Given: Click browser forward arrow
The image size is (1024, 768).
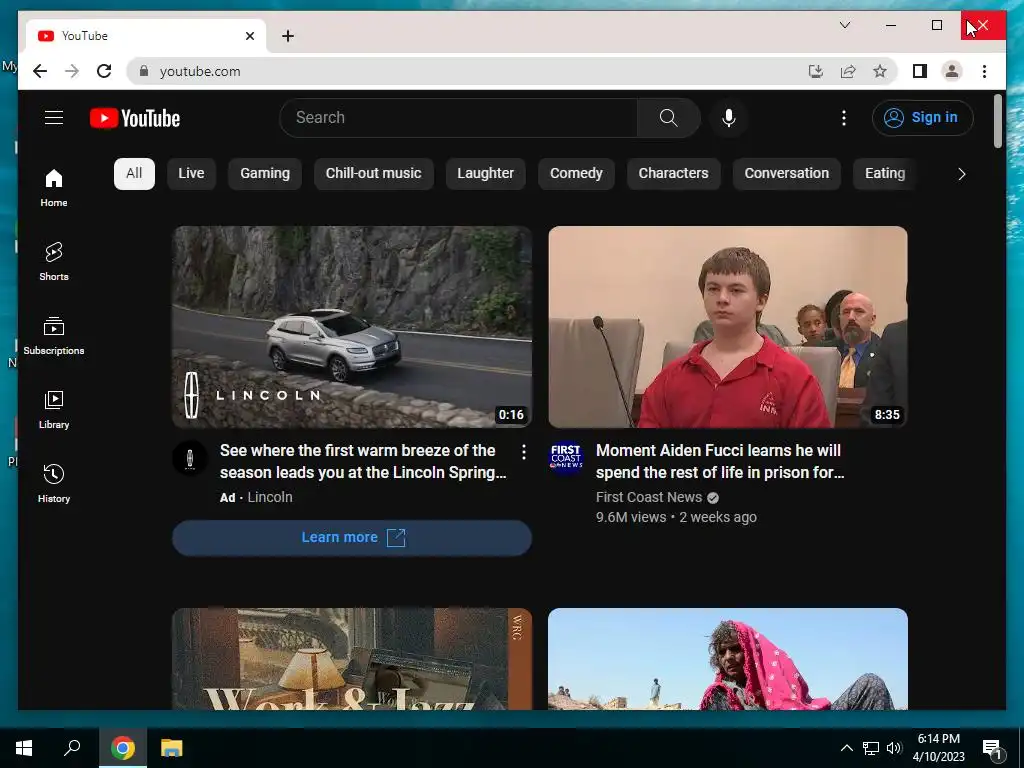Looking at the screenshot, I should pyautogui.click(x=72, y=71).
